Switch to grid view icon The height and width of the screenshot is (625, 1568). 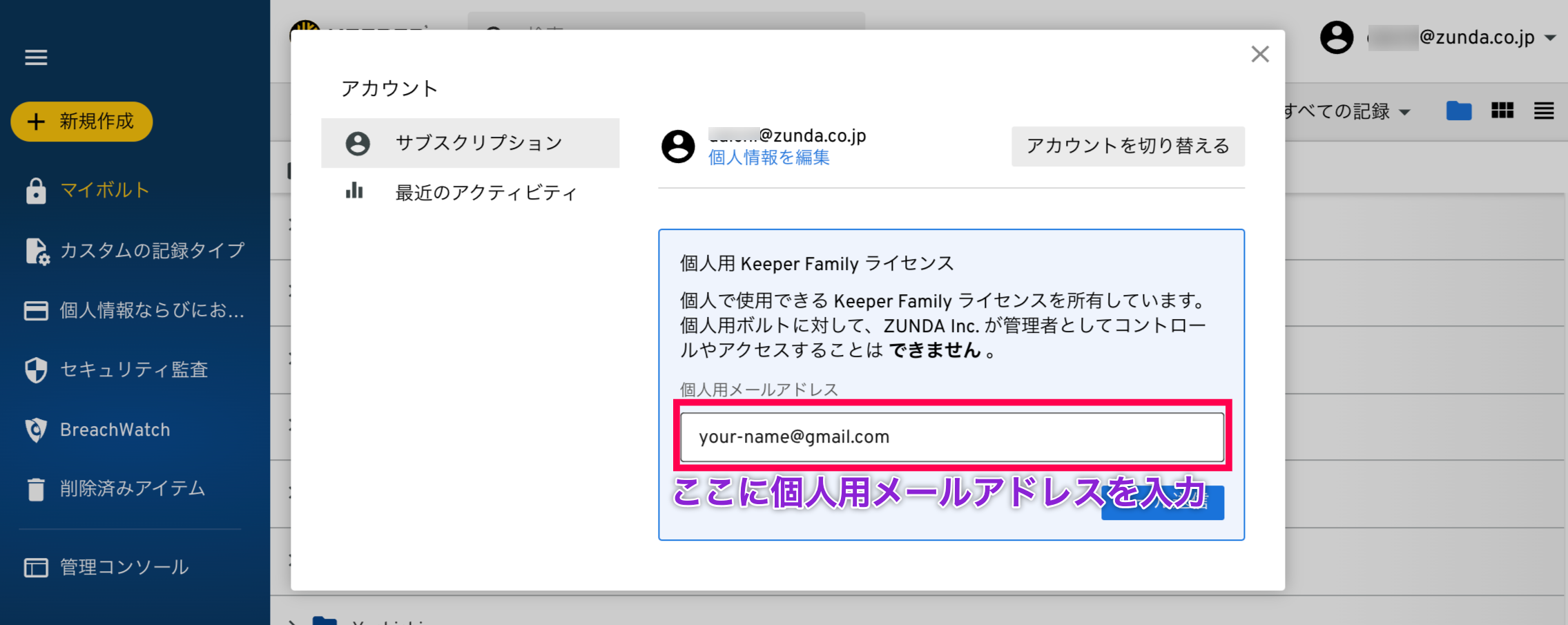point(1502,110)
